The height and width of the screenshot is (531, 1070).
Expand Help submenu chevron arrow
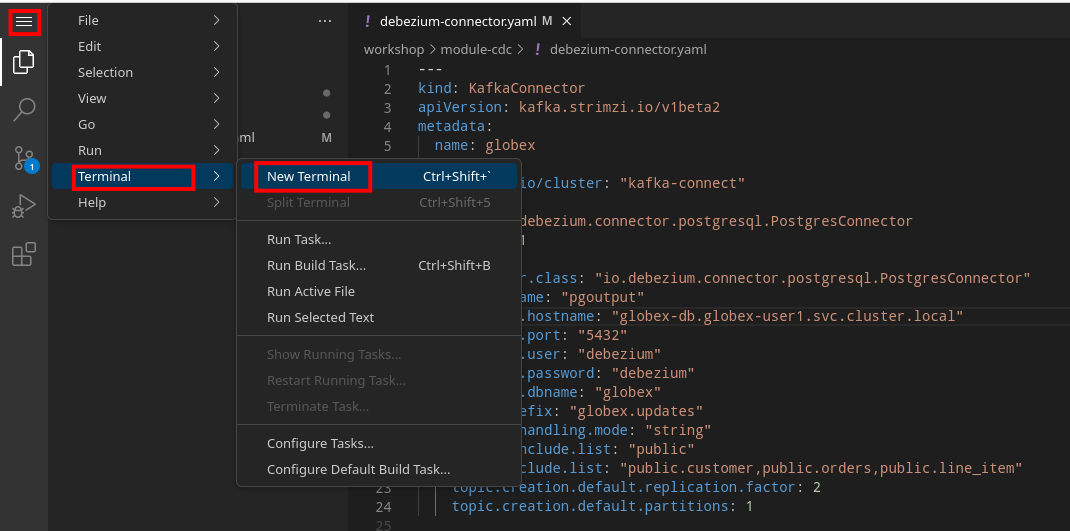pos(216,202)
